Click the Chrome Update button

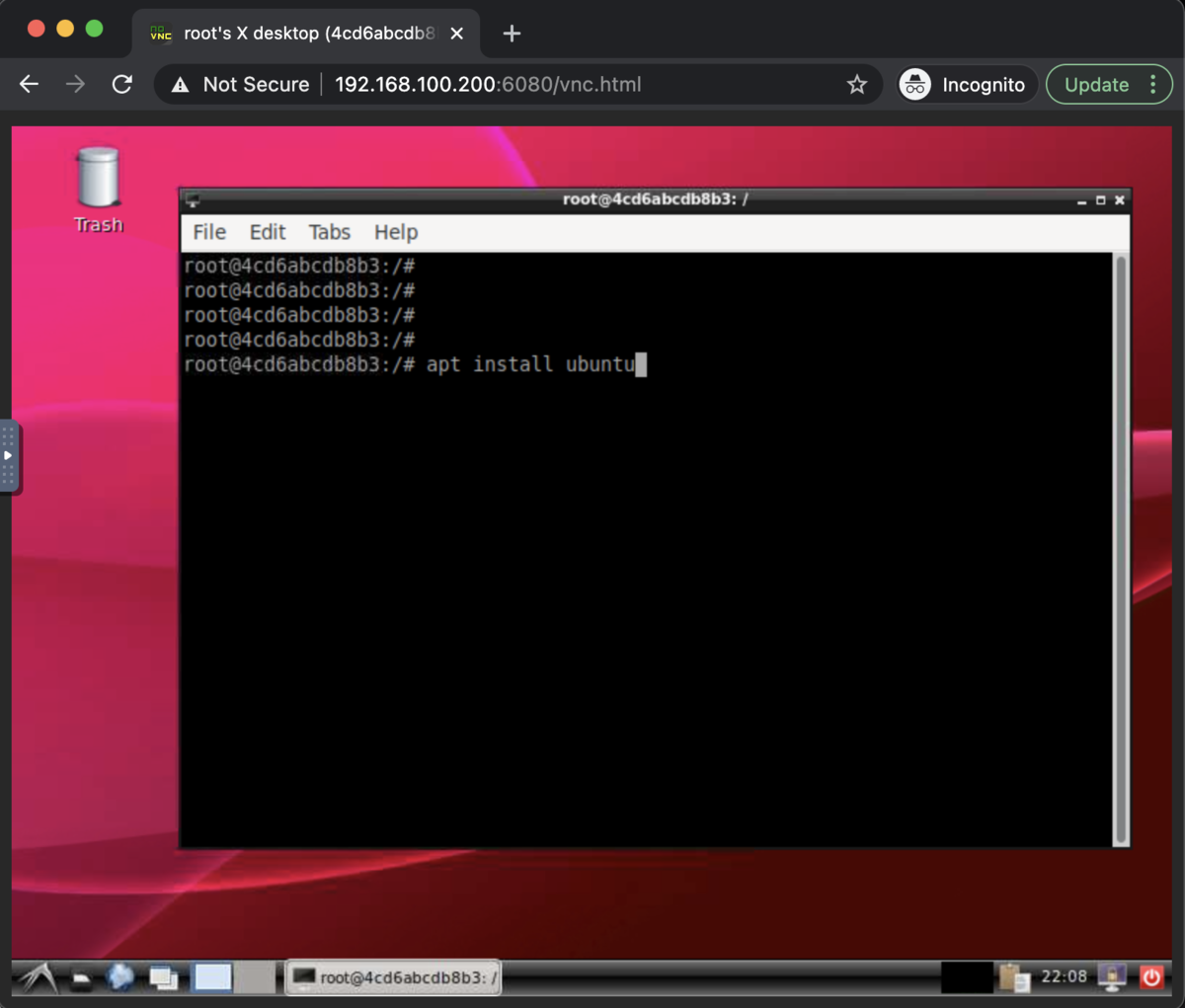(x=1096, y=85)
